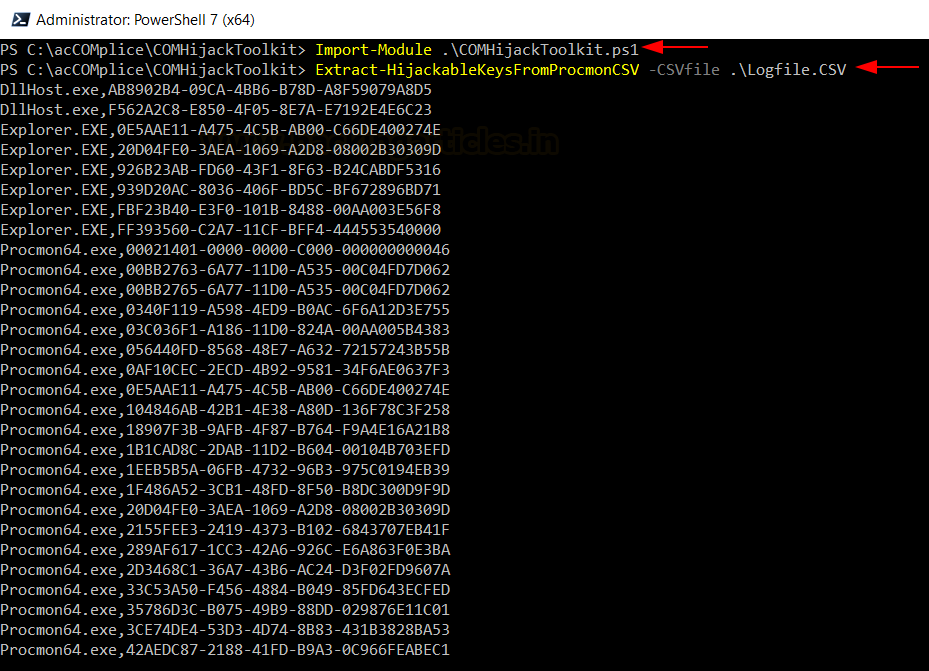
Task: Select the line DllHost.exe,AB8902B4-09CA-4BB6-B78D-A8F59079A8D5
Action: 216,90
